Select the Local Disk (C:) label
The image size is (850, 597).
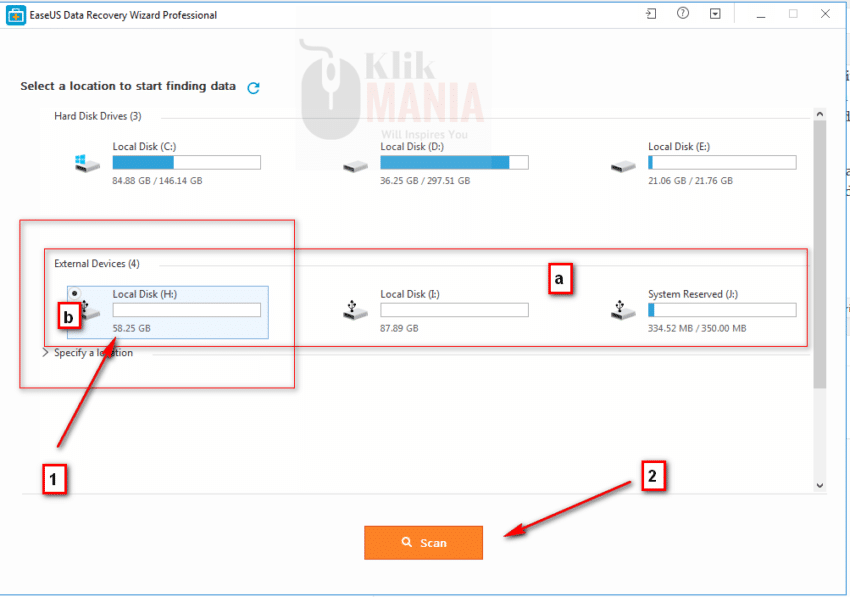coord(144,146)
